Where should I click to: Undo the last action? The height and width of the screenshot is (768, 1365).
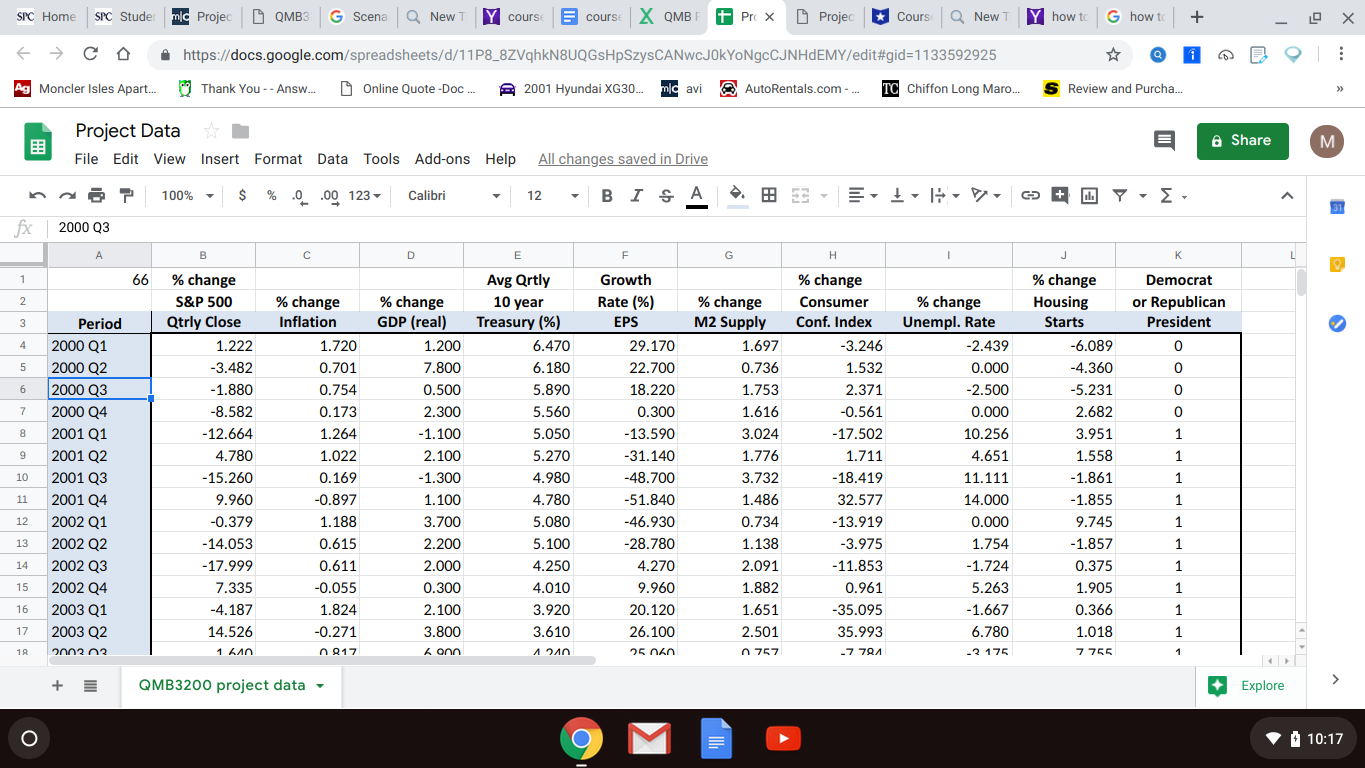coord(37,196)
